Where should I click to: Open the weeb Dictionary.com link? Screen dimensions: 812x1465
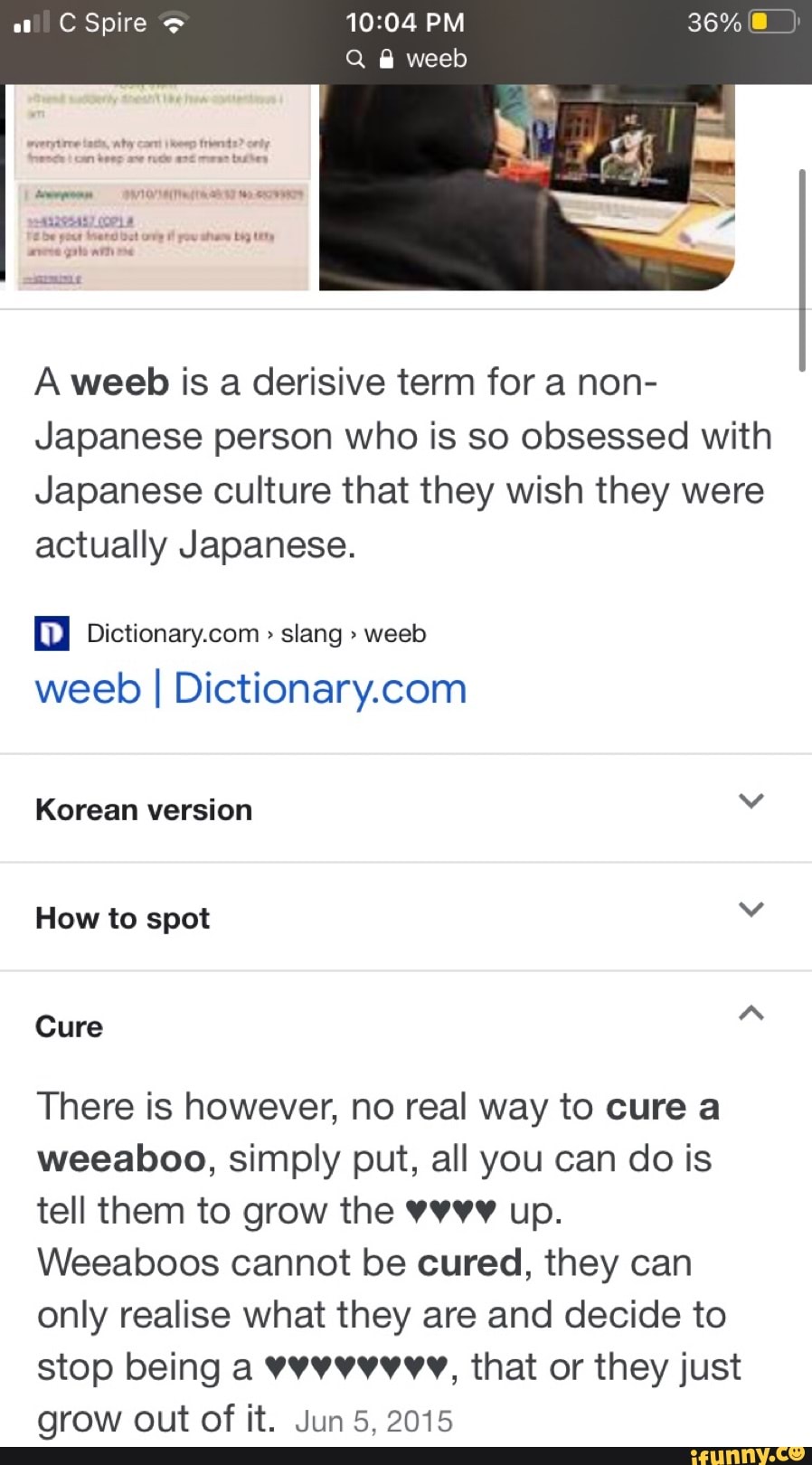point(250,687)
